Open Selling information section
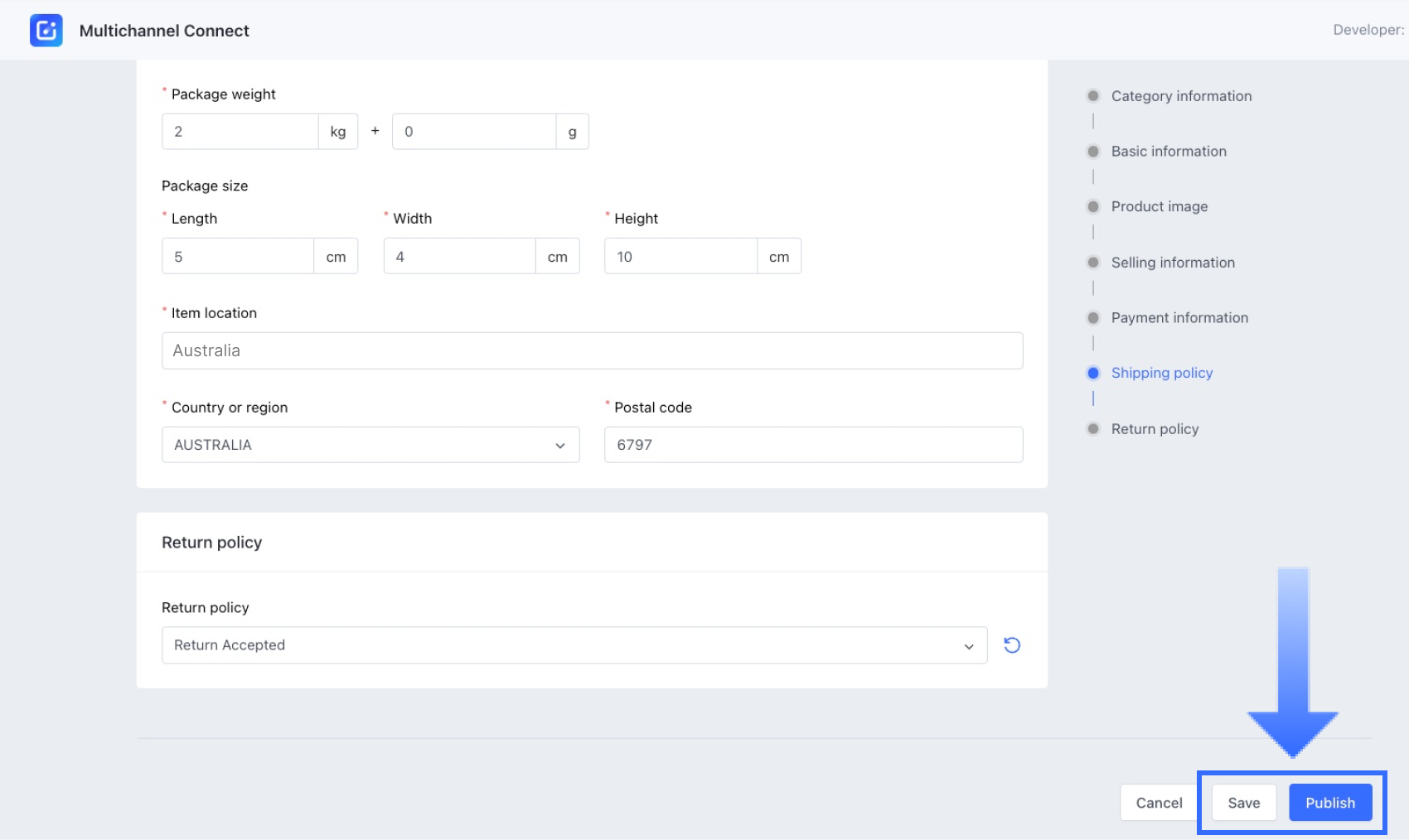The height and width of the screenshot is (840, 1409). 1172,263
